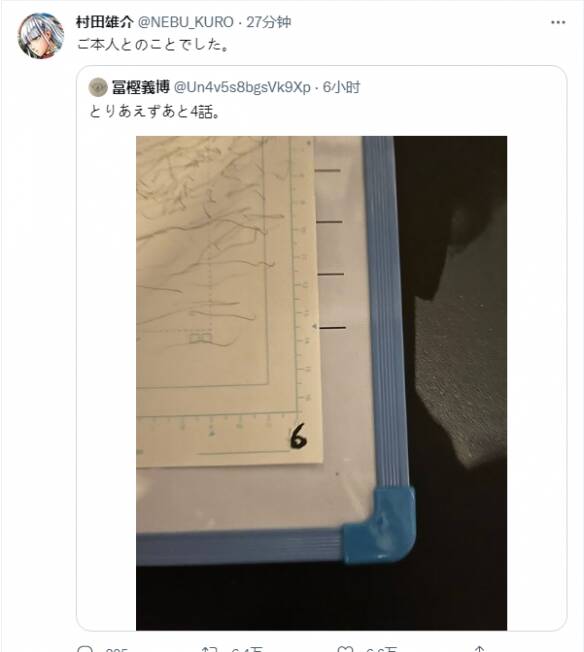Click the quoted author name 冨樫義博
Viewport: 584px width, 652px height.
coord(141,87)
